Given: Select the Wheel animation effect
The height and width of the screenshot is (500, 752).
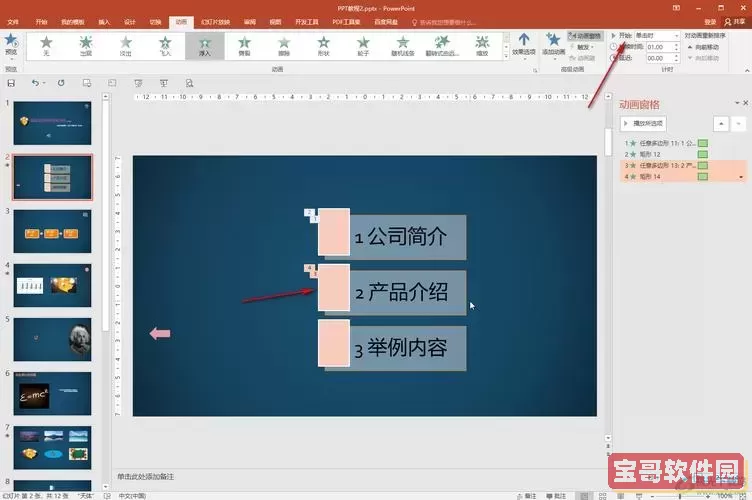Looking at the screenshot, I should 363,46.
